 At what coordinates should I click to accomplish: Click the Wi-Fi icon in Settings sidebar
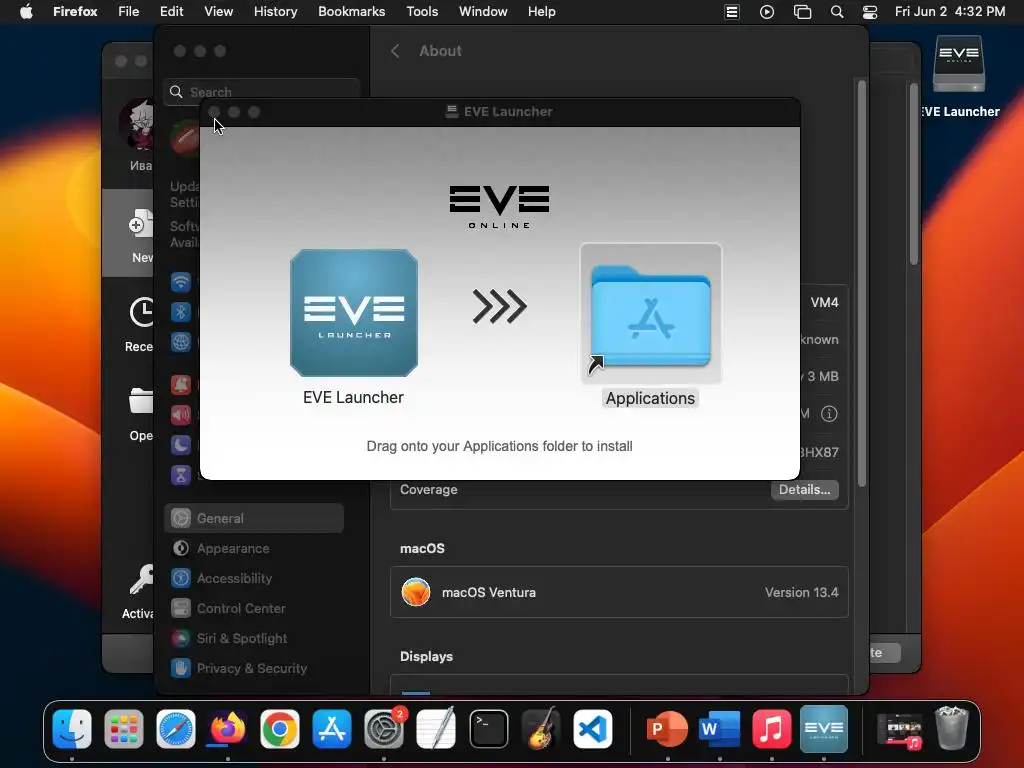181,282
